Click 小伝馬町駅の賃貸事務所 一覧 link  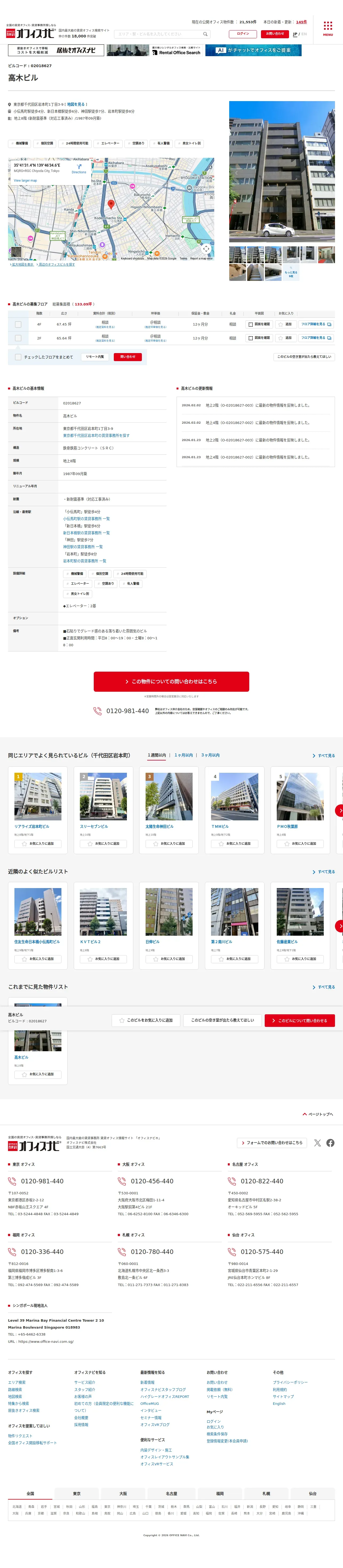tap(86, 519)
